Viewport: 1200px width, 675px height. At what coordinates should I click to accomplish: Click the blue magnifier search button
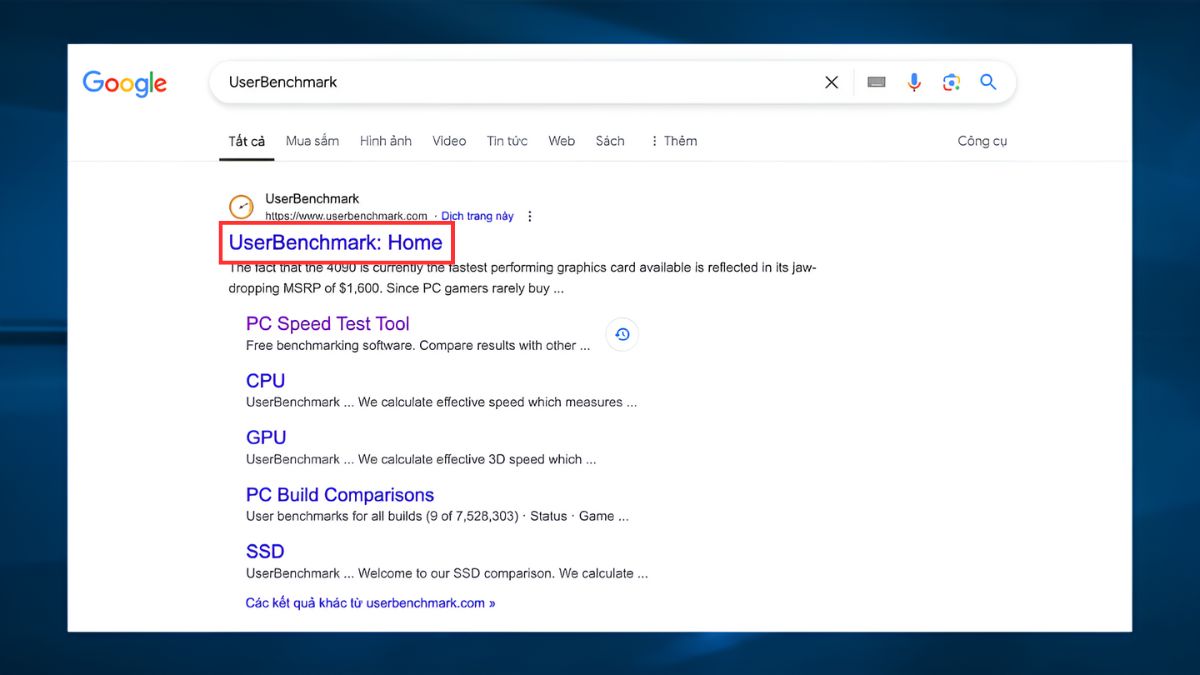click(x=988, y=82)
